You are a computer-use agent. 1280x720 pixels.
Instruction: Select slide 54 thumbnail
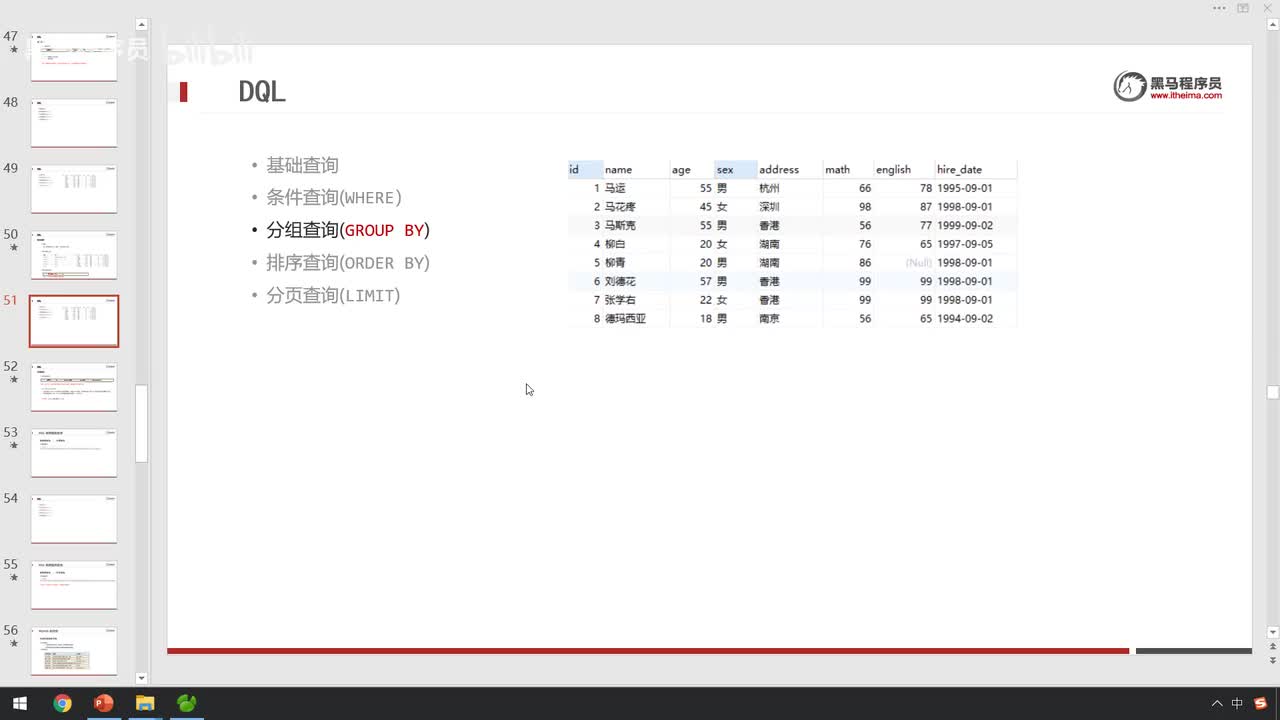click(74, 519)
